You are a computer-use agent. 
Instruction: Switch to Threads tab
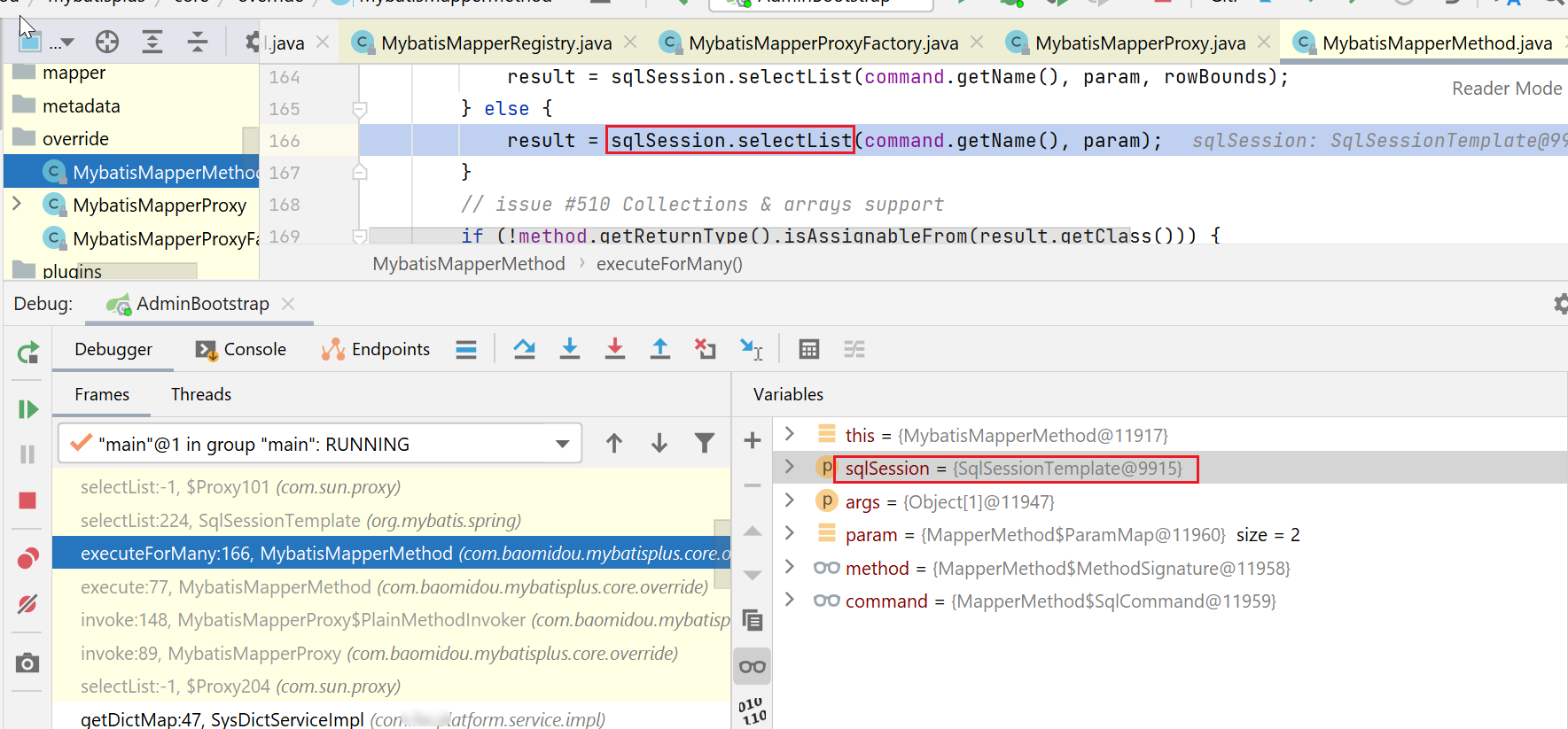coord(201,394)
